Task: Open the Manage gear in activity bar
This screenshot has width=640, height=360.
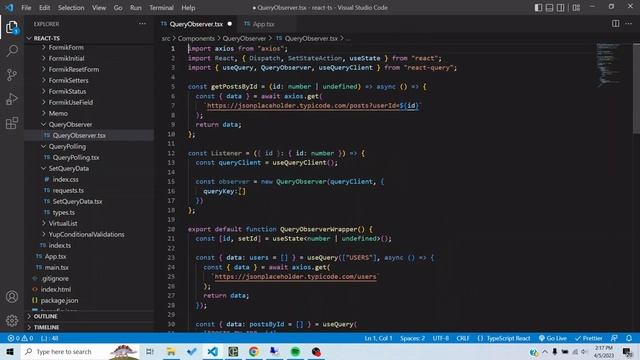Action: [12, 320]
